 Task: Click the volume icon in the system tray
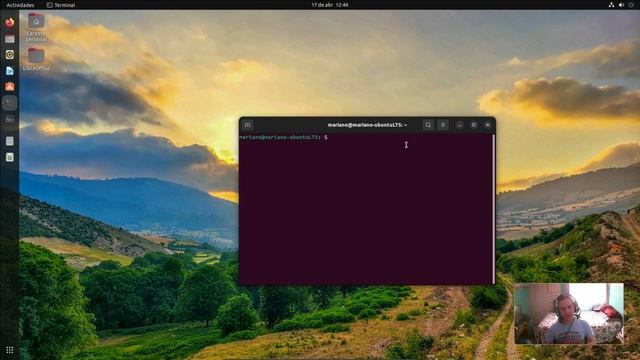coord(621,5)
